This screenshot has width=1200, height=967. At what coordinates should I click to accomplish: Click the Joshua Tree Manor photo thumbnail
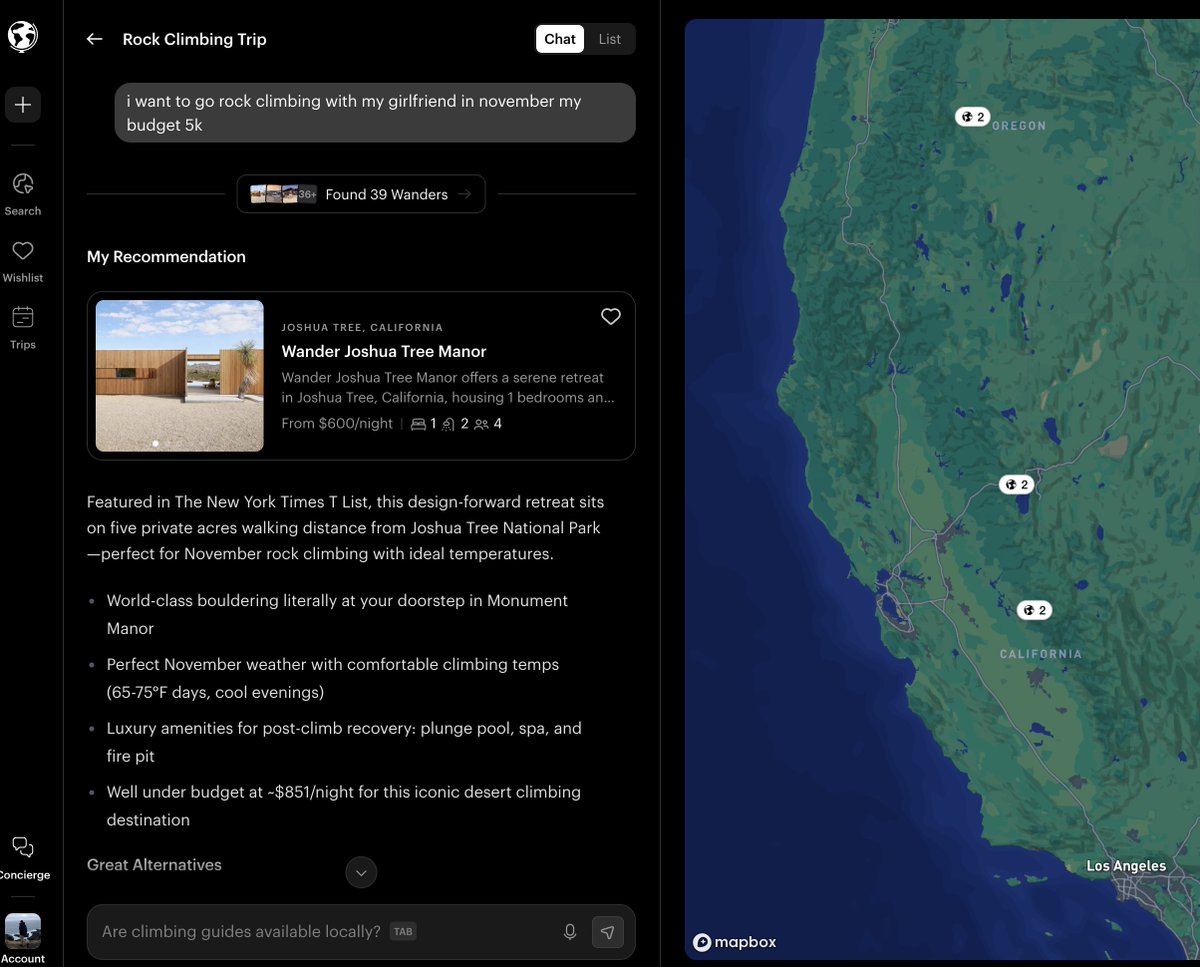[180, 376]
